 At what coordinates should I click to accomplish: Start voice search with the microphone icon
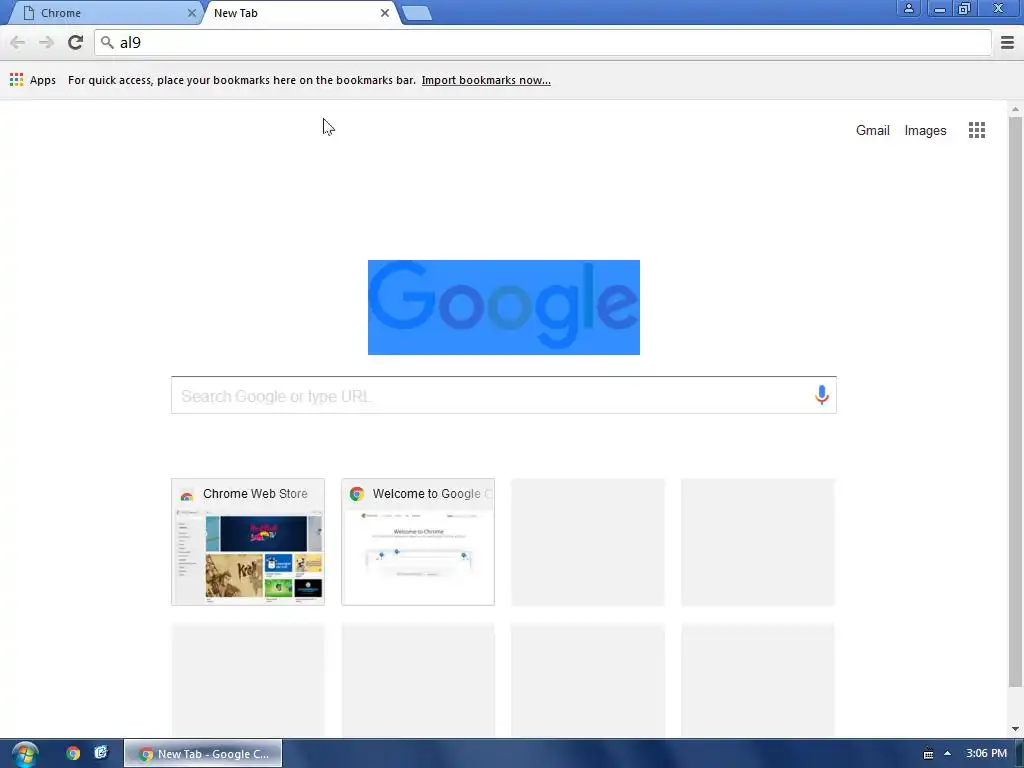click(822, 395)
